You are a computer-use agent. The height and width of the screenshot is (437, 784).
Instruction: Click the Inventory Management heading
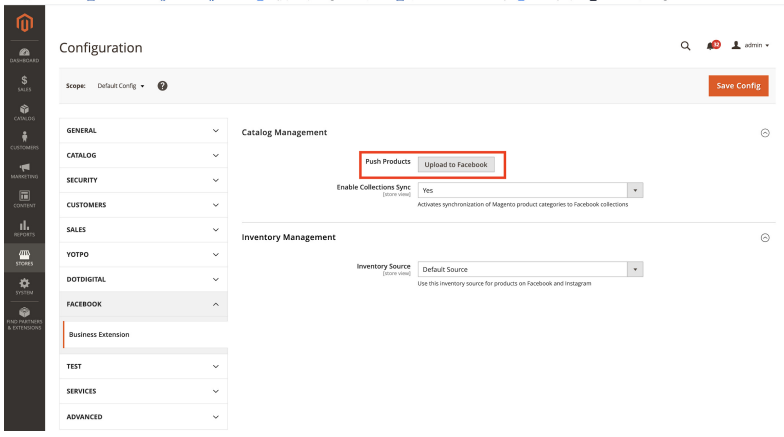[x=288, y=237]
